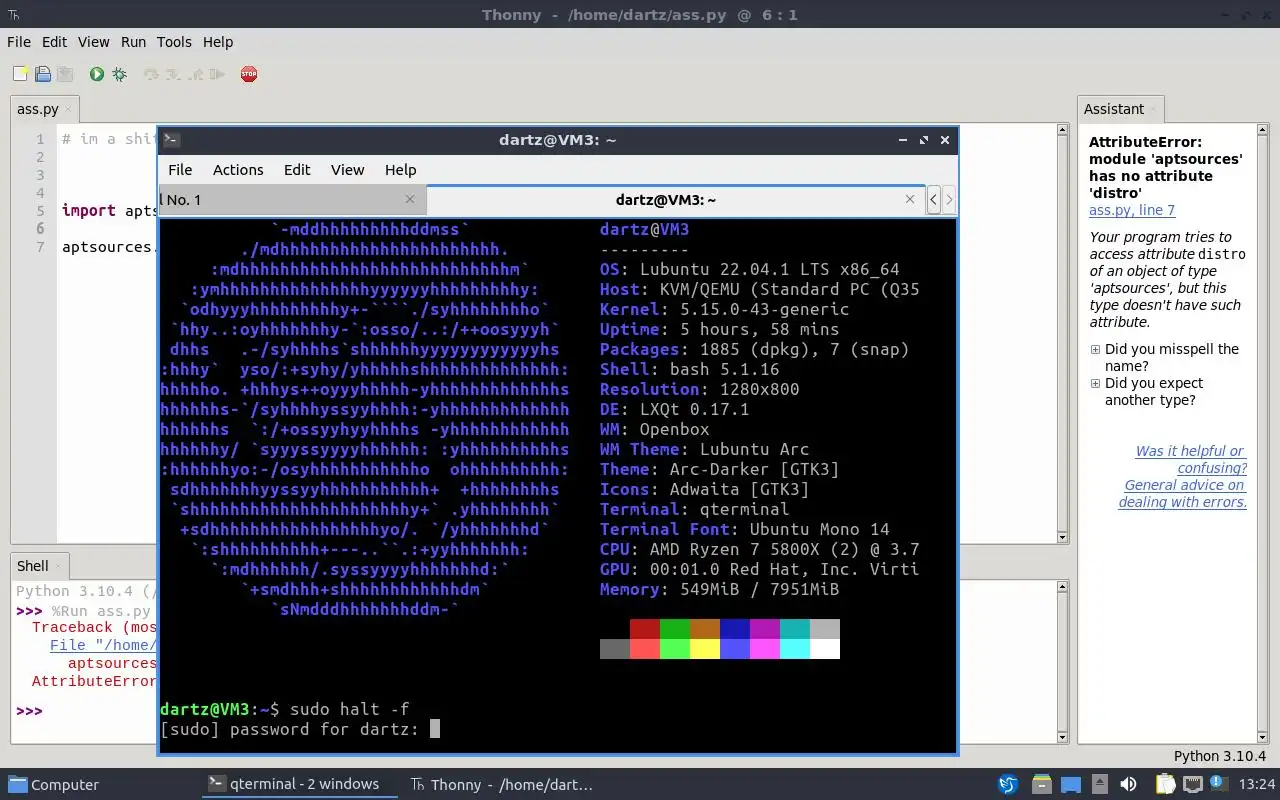Click the clock showing 13:24
The image size is (1280, 800).
(1257, 784)
